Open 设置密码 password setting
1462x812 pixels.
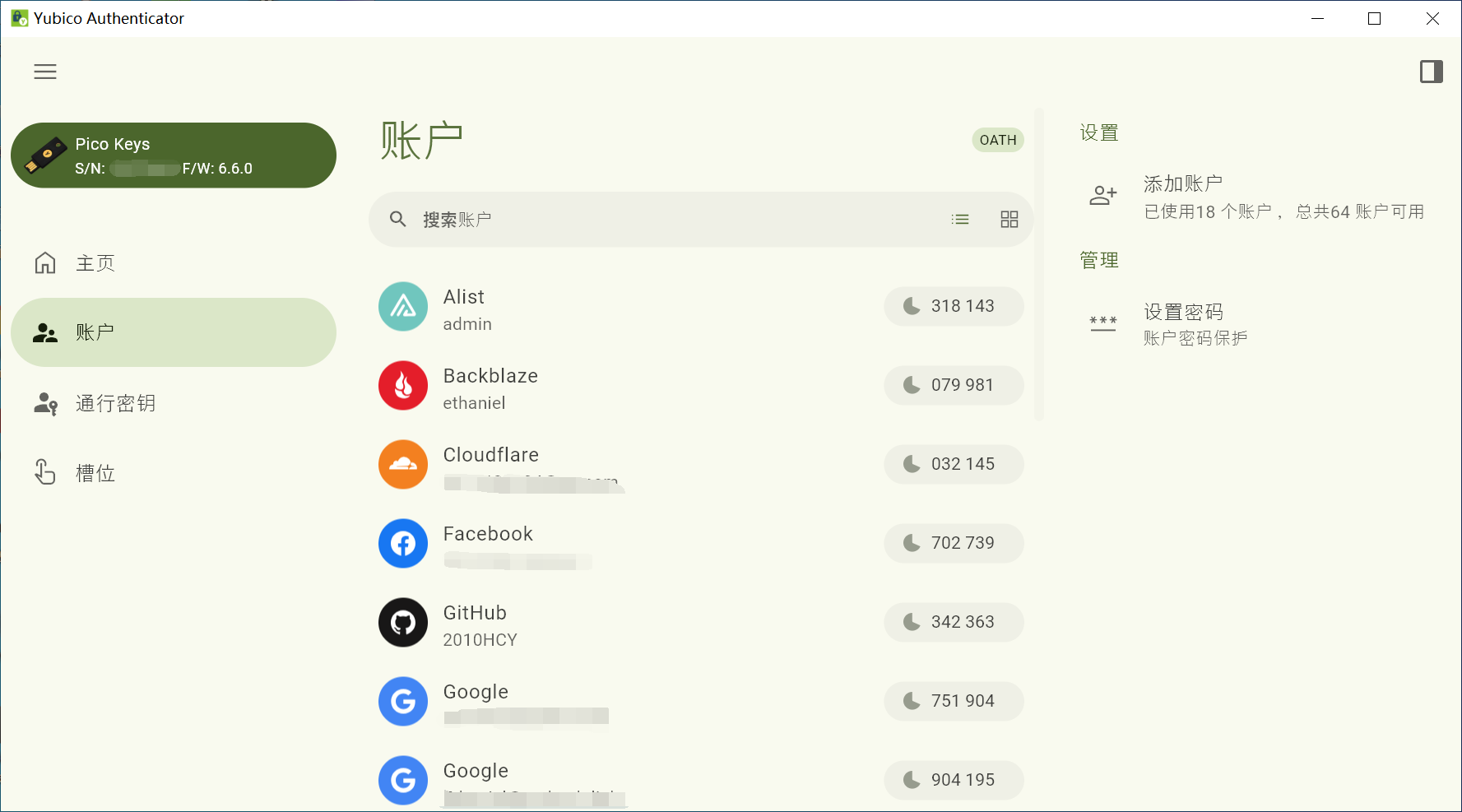[x=1182, y=313]
